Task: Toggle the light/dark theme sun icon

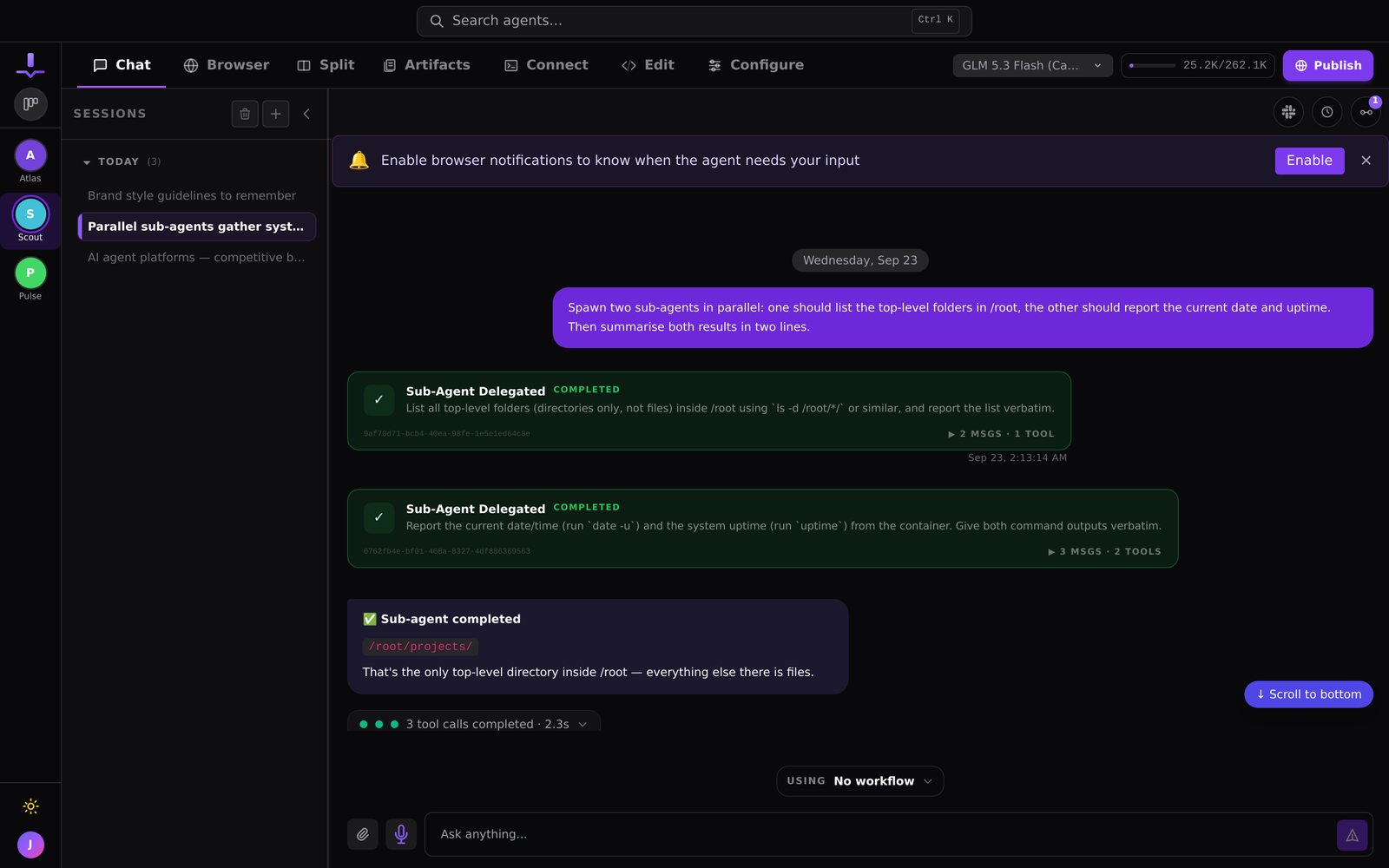Action: click(30, 806)
